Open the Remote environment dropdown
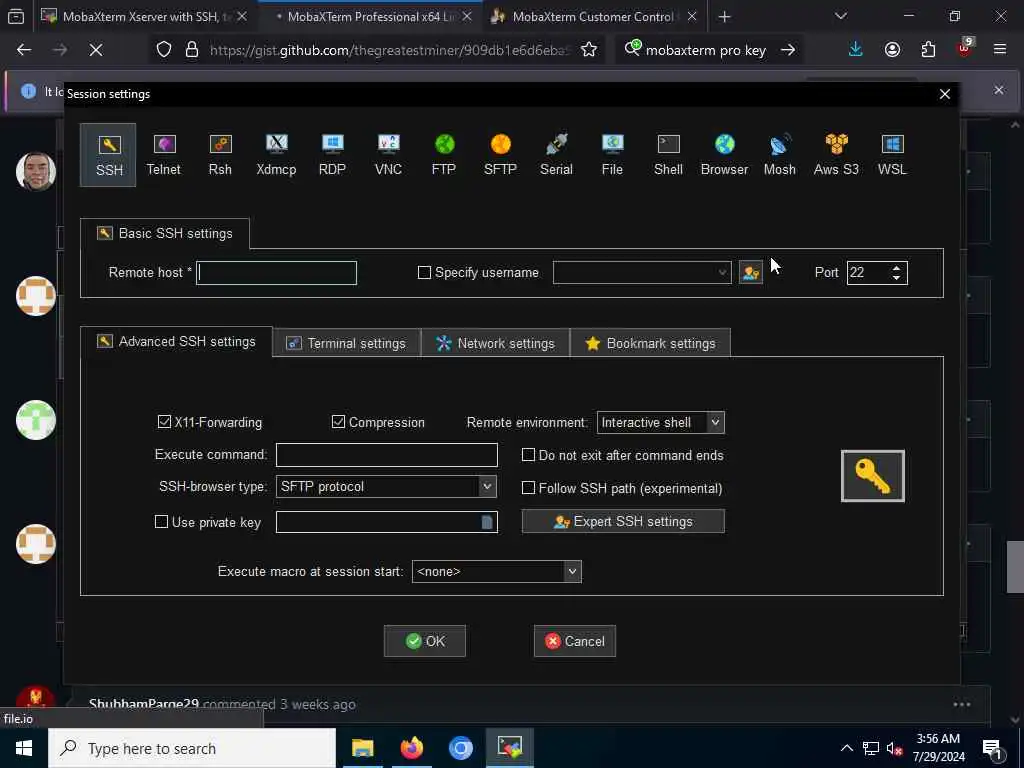The height and width of the screenshot is (768, 1024). click(x=716, y=423)
